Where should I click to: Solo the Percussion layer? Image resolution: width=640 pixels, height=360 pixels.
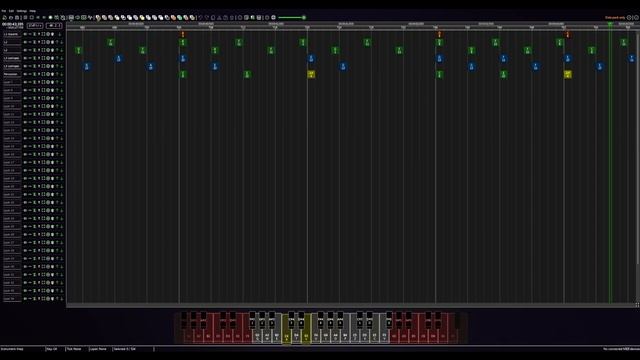click(x=39, y=74)
